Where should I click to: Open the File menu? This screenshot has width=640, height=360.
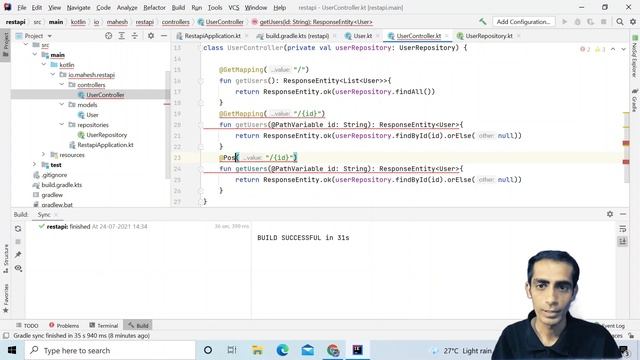(x=22, y=7)
